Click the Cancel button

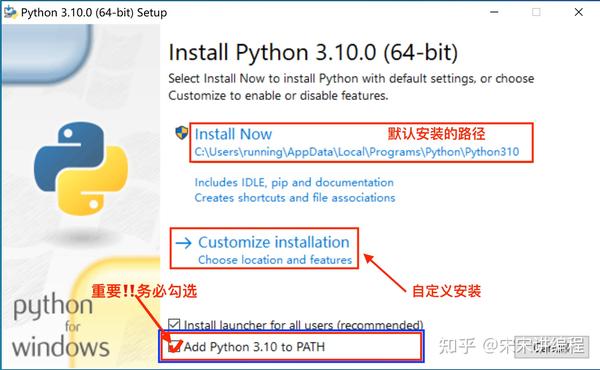pos(551,347)
